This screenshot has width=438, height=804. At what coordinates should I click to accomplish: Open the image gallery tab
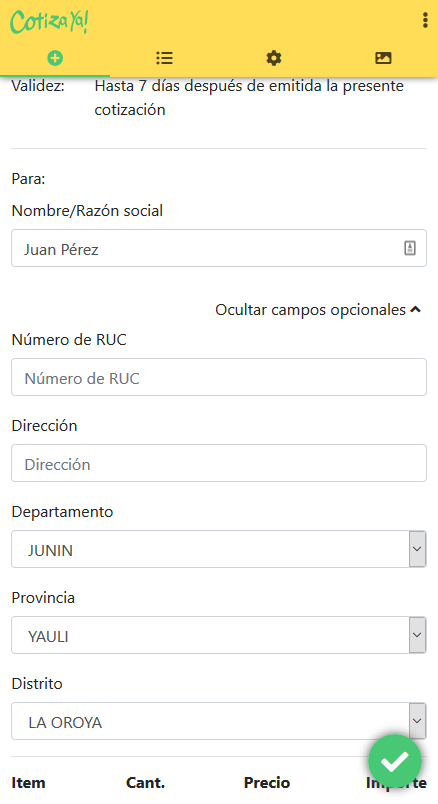(x=383, y=58)
